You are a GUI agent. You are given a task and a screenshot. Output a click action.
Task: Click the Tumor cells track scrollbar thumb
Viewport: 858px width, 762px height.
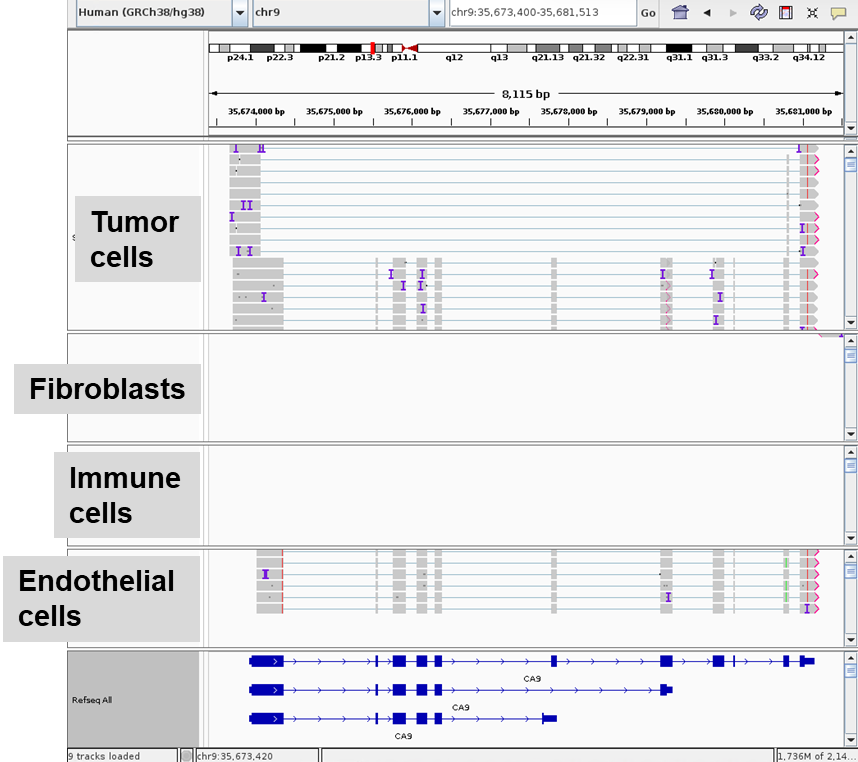(850, 164)
